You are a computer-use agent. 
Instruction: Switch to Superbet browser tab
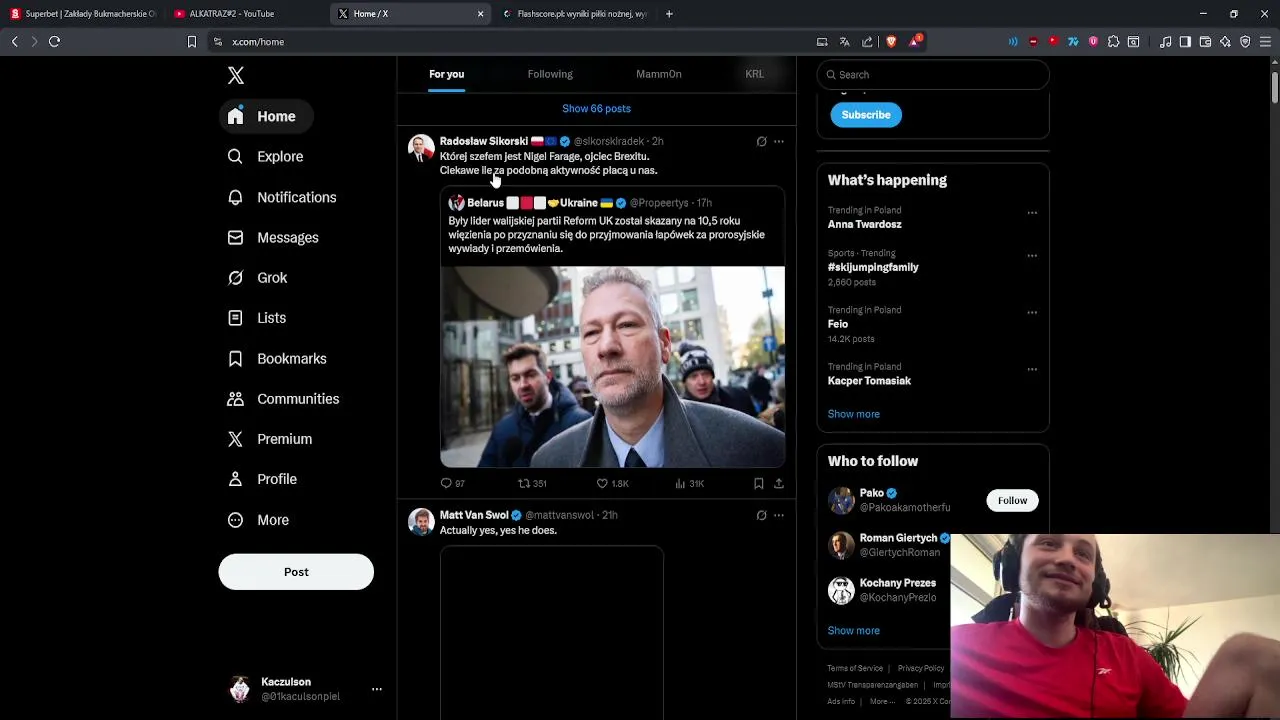pos(84,14)
